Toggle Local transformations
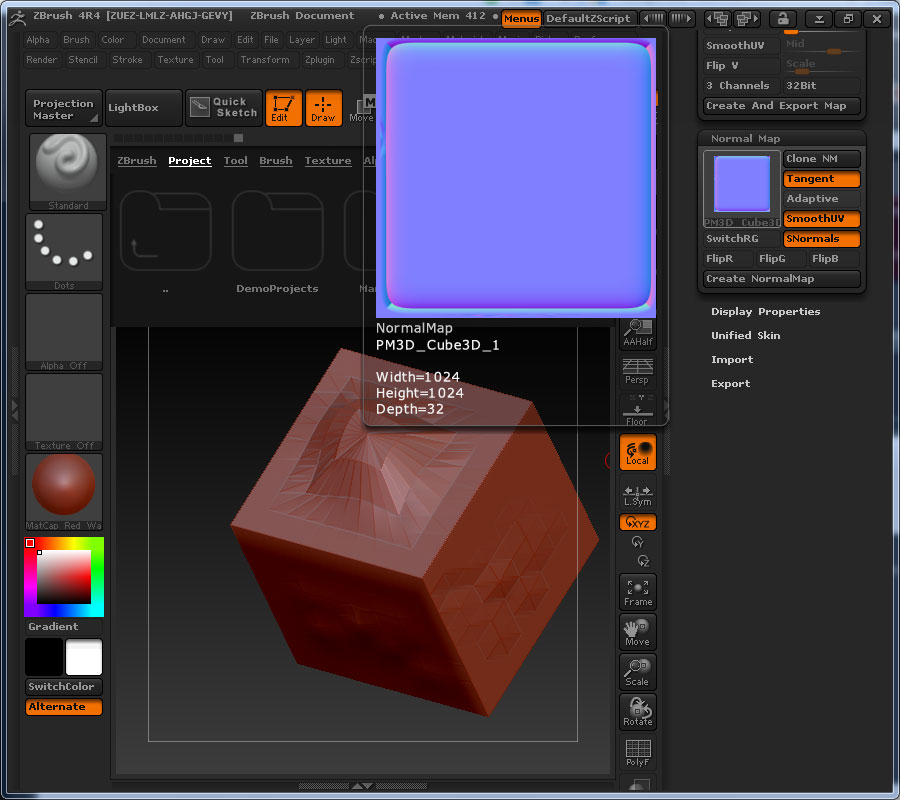Image resolution: width=900 pixels, height=800 pixels. (638, 452)
